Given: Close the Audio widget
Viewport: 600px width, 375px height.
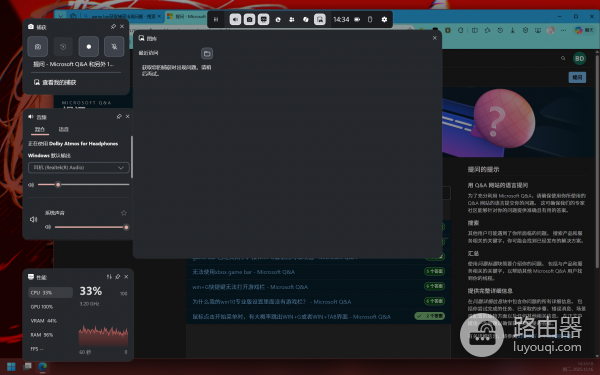Looking at the screenshot, I should (127, 116).
